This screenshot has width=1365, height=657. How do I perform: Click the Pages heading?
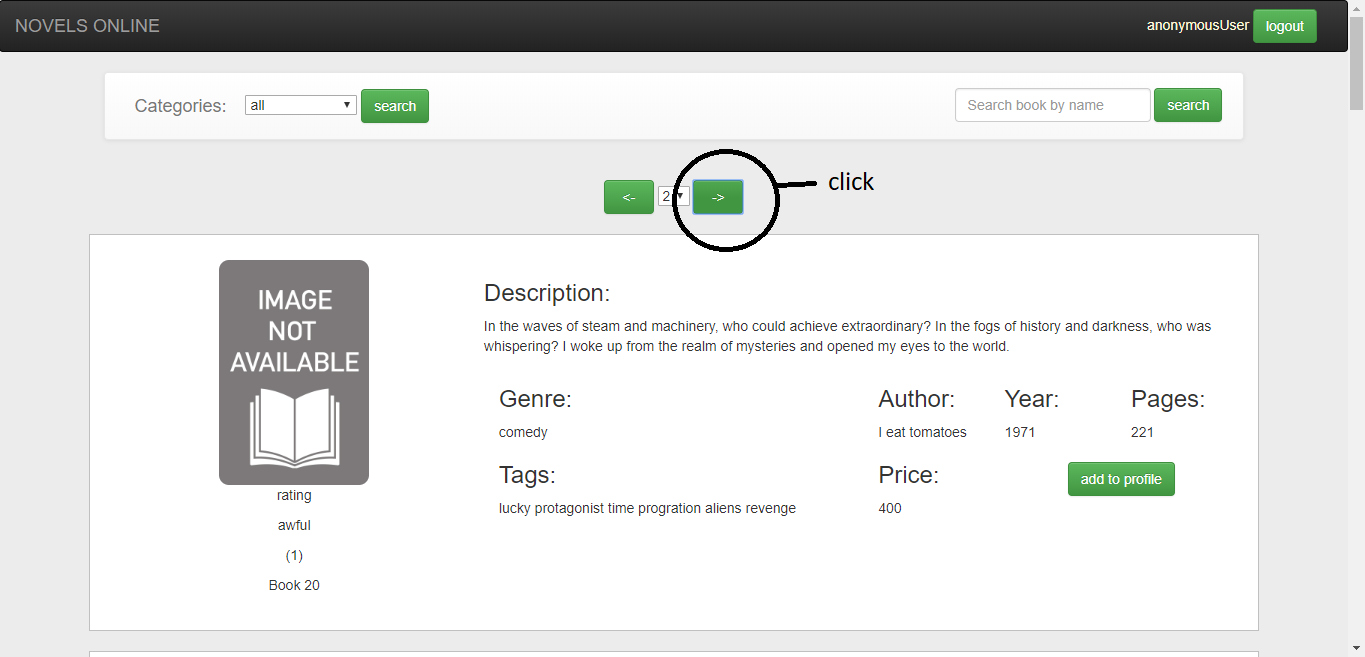1168,399
